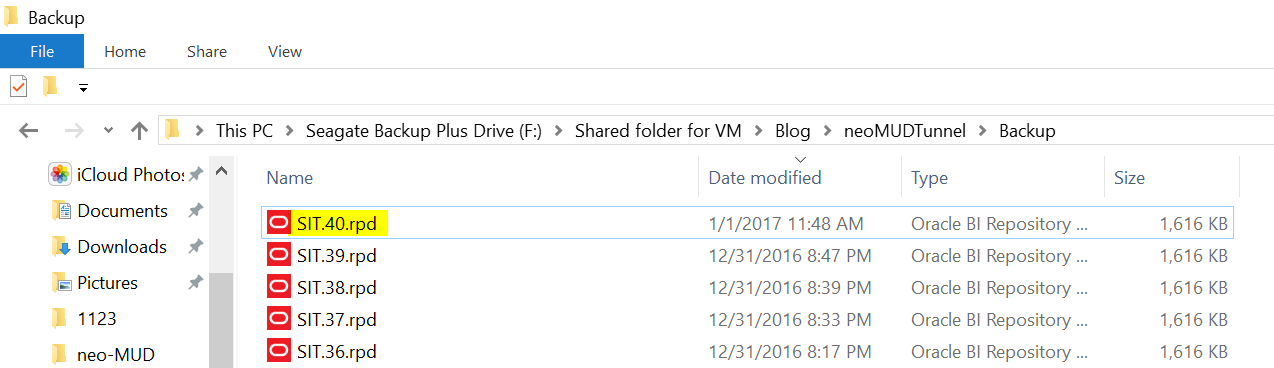Image resolution: width=1274 pixels, height=368 pixels.
Task: Go up one level with the up arrow
Action: (140, 130)
